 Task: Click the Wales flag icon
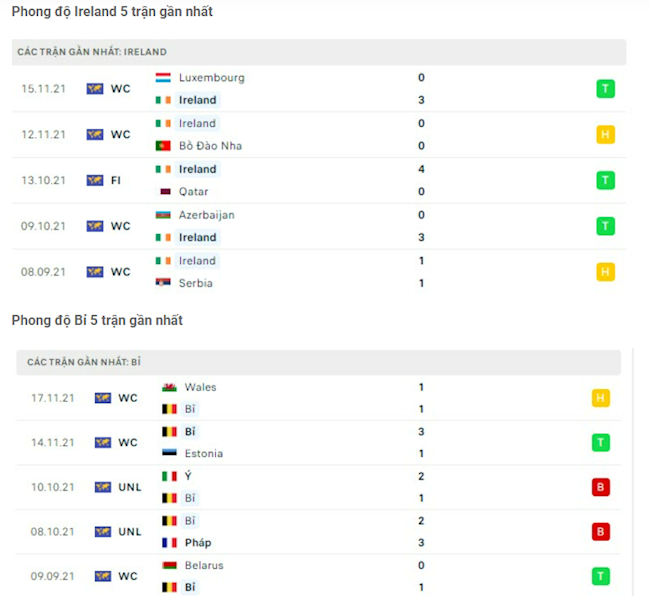click(x=169, y=387)
